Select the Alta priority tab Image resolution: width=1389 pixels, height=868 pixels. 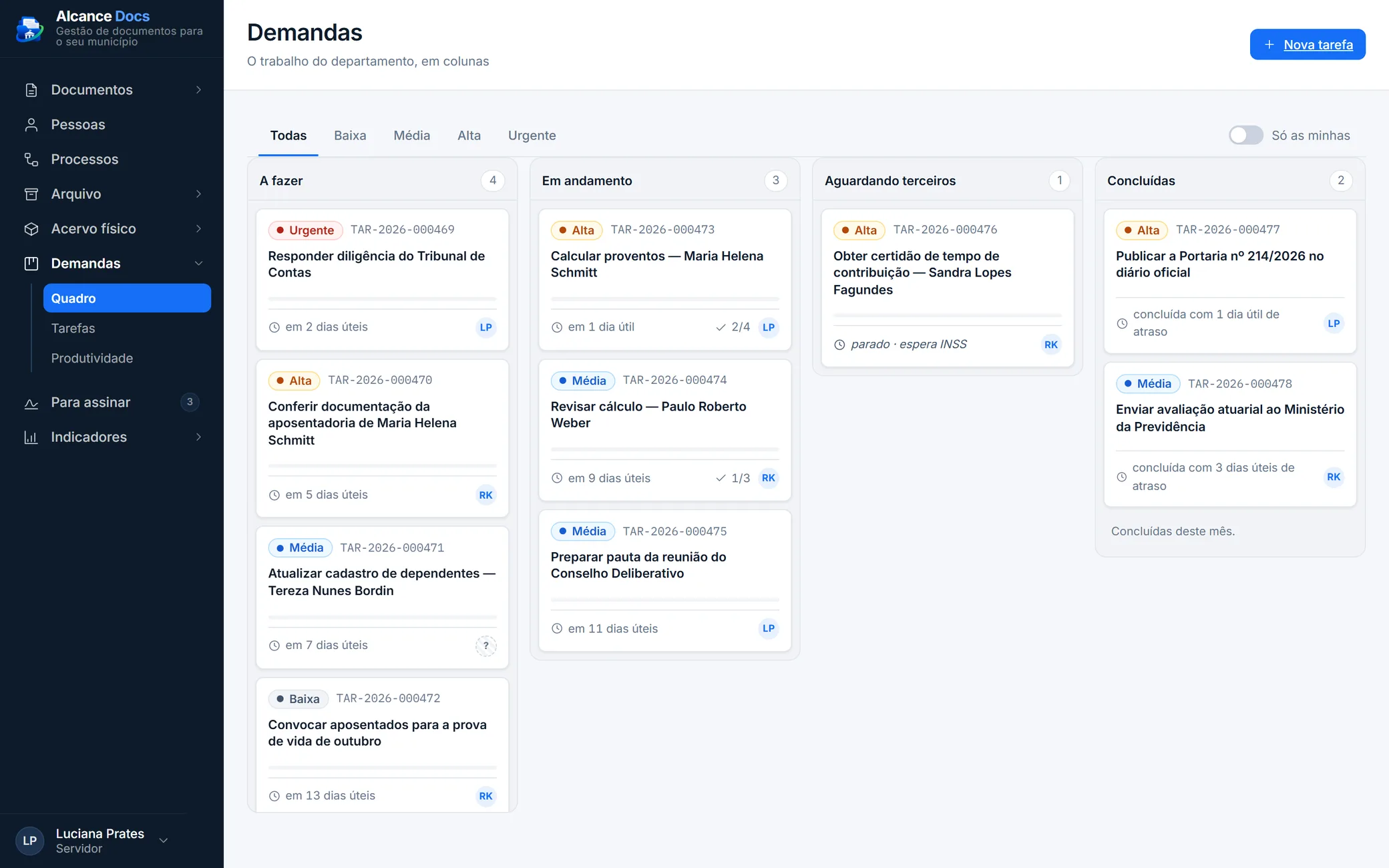pyautogui.click(x=469, y=136)
